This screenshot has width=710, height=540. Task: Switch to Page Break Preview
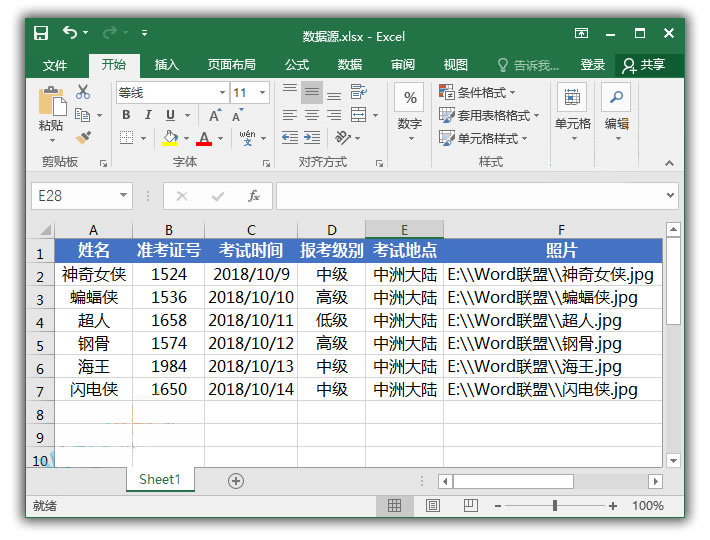click(470, 506)
